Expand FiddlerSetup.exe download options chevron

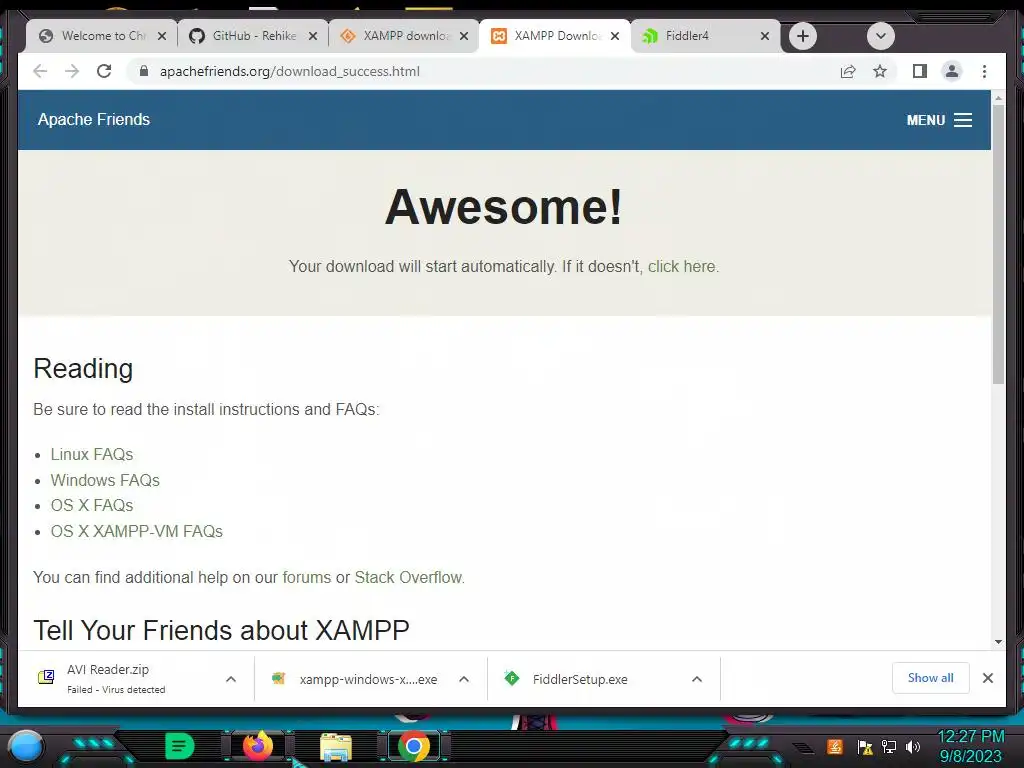(697, 679)
